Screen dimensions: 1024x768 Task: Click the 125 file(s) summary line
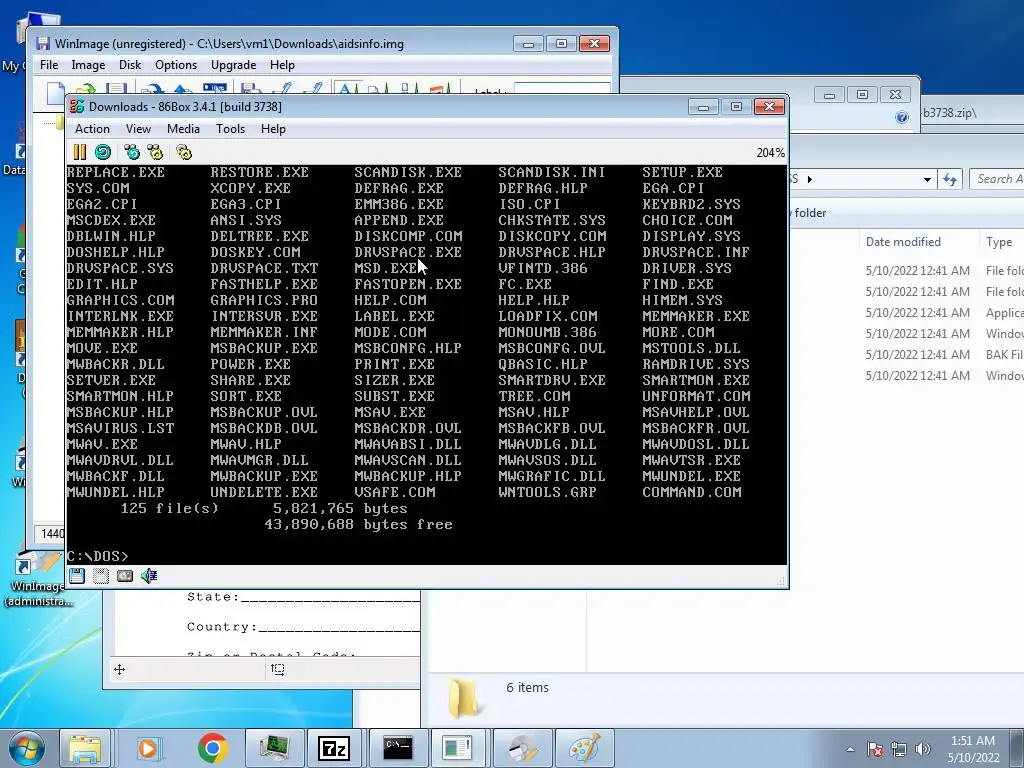264,509
